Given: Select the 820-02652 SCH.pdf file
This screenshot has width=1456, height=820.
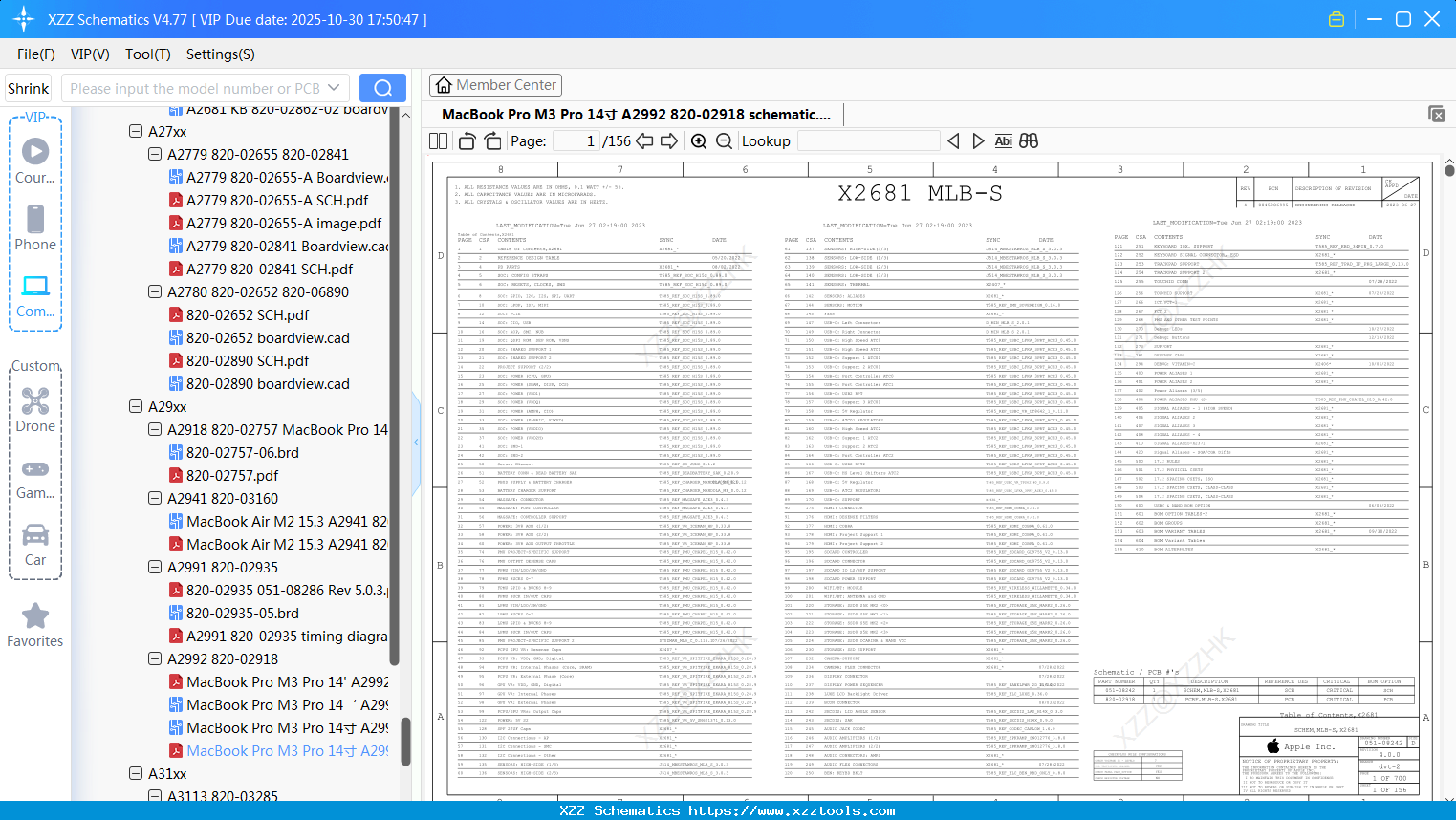Looking at the screenshot, I should [x=248, y=314].
